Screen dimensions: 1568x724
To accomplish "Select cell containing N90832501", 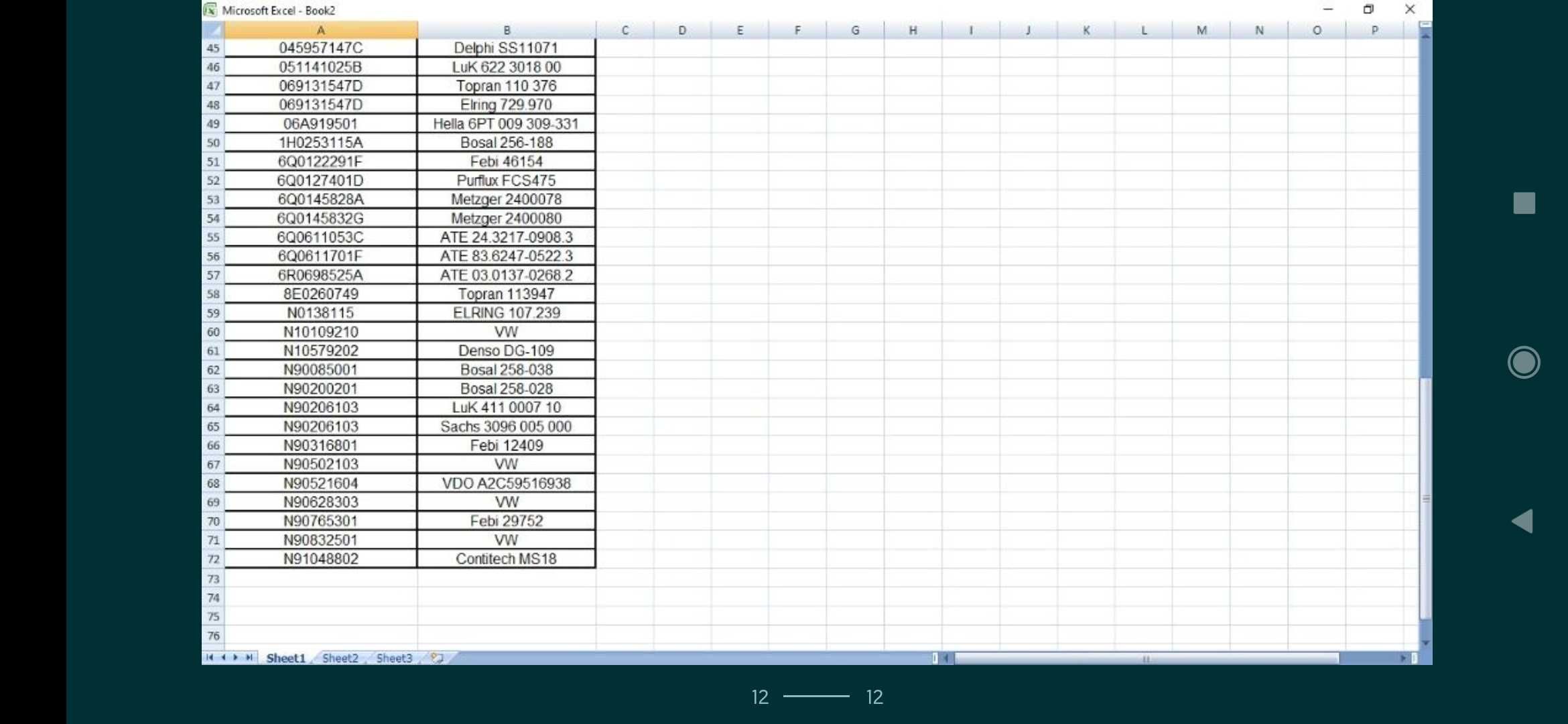I will click(321, 540).
